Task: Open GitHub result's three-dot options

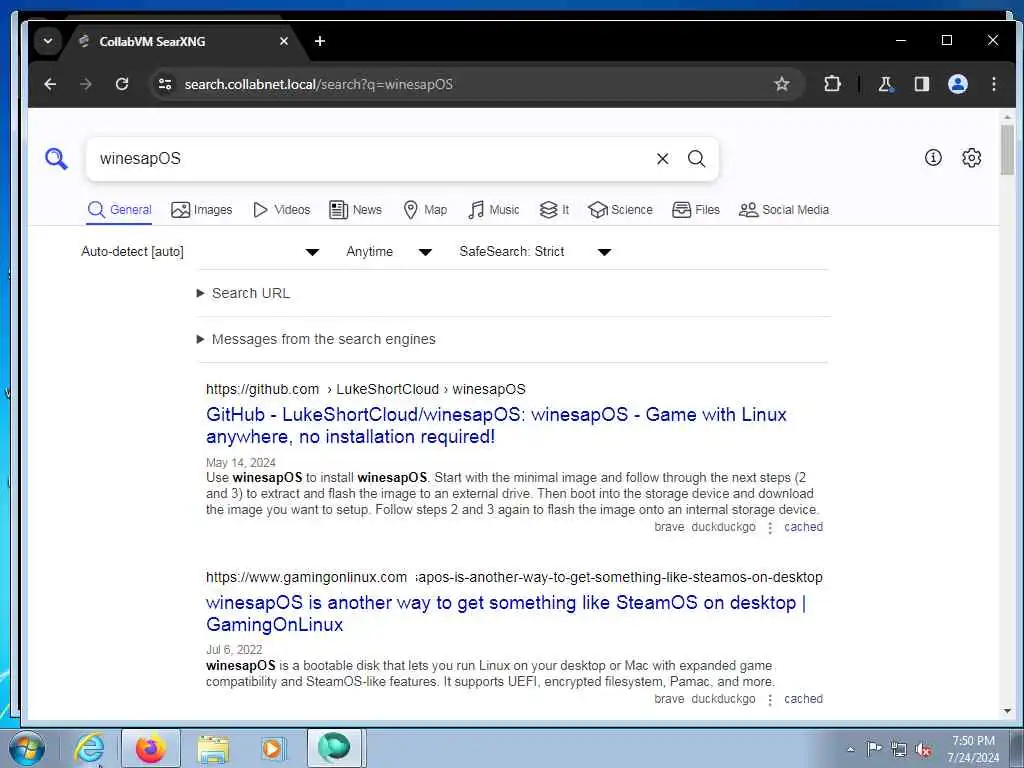Action: pyautogui.click(x=770, y=528)
